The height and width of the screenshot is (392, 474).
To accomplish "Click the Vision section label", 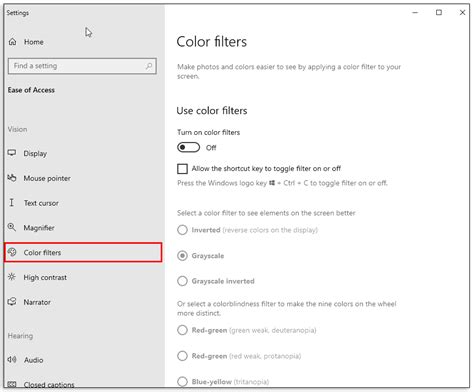I will point(17,129).
